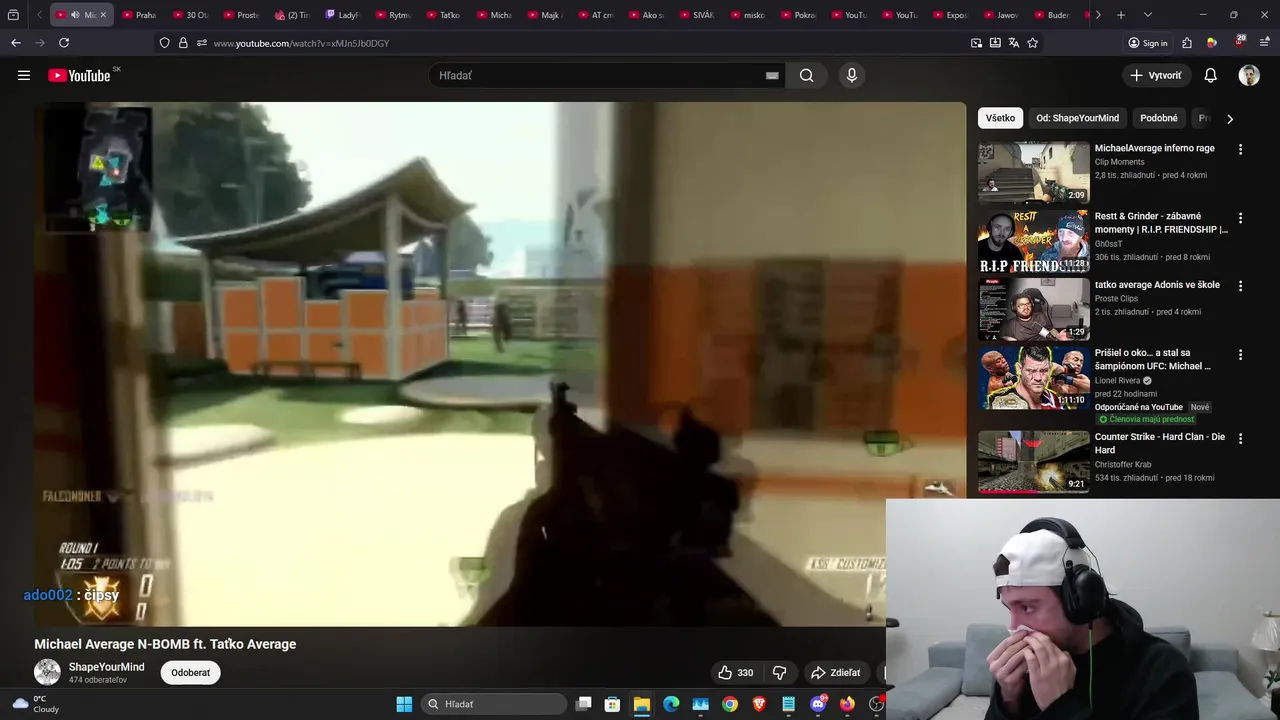
Task: Open the YouTube account avatar menu
Action: point(1249,75)
